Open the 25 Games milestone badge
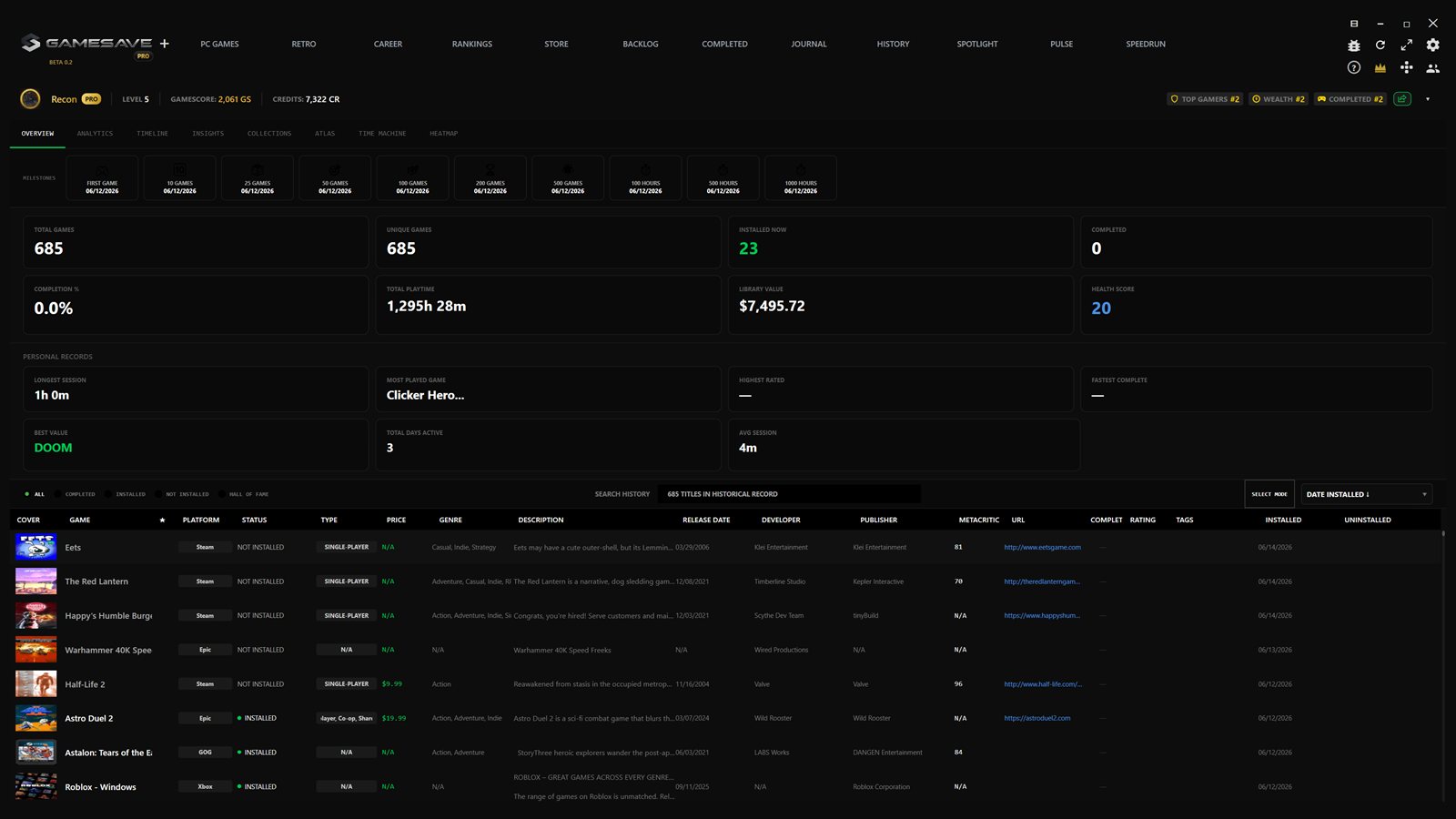Screen dimensions: 1456x819 click(x=258, y=177)
